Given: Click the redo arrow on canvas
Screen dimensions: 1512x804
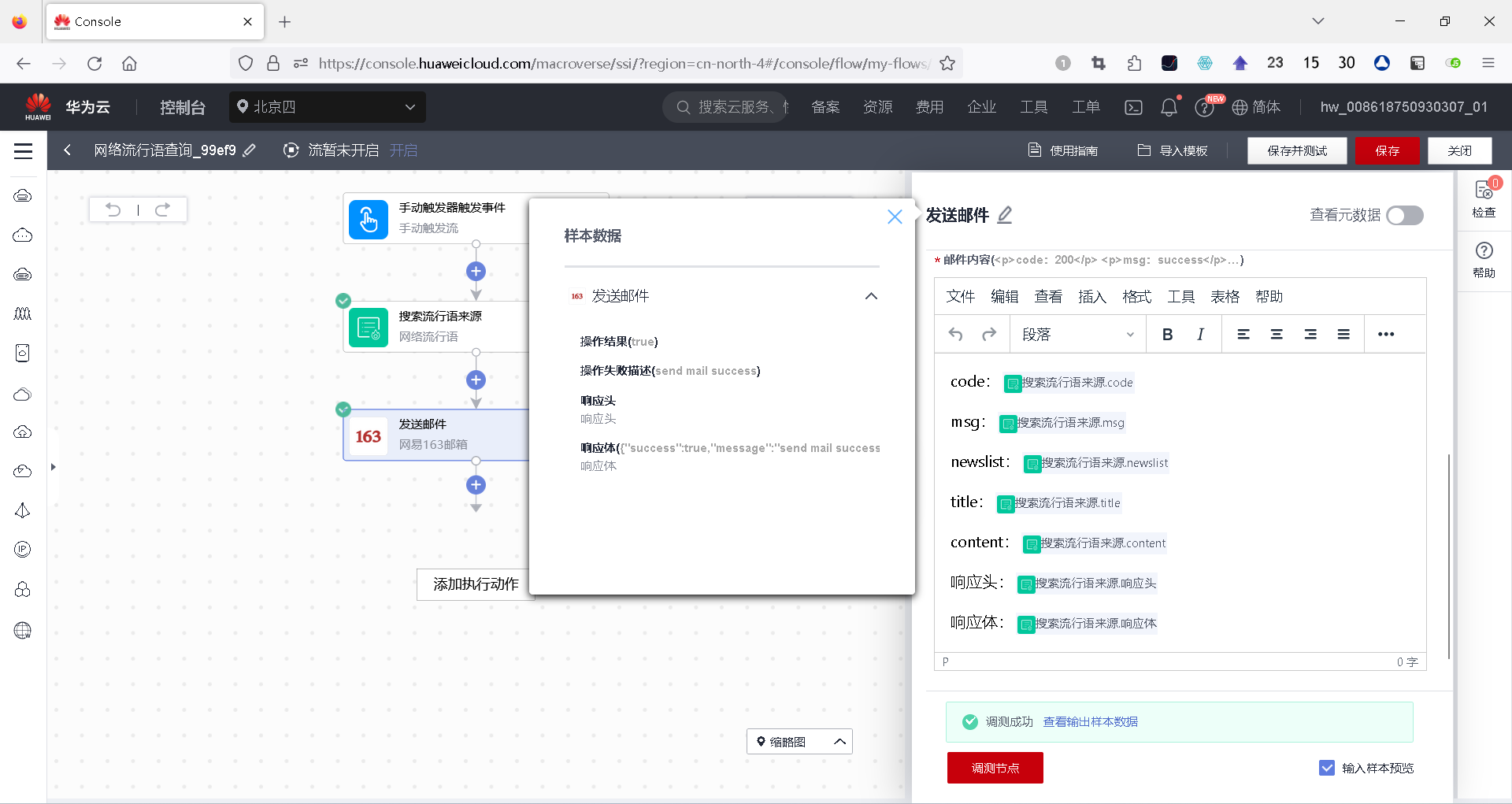Looking at the screenshot, I should [162, 209].
